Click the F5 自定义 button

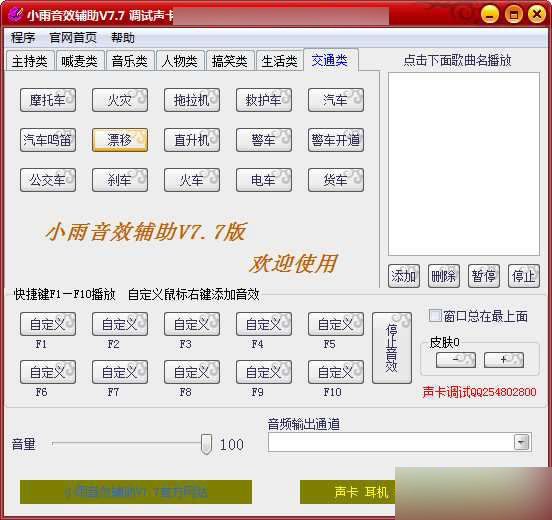click(x=336, y=324)
